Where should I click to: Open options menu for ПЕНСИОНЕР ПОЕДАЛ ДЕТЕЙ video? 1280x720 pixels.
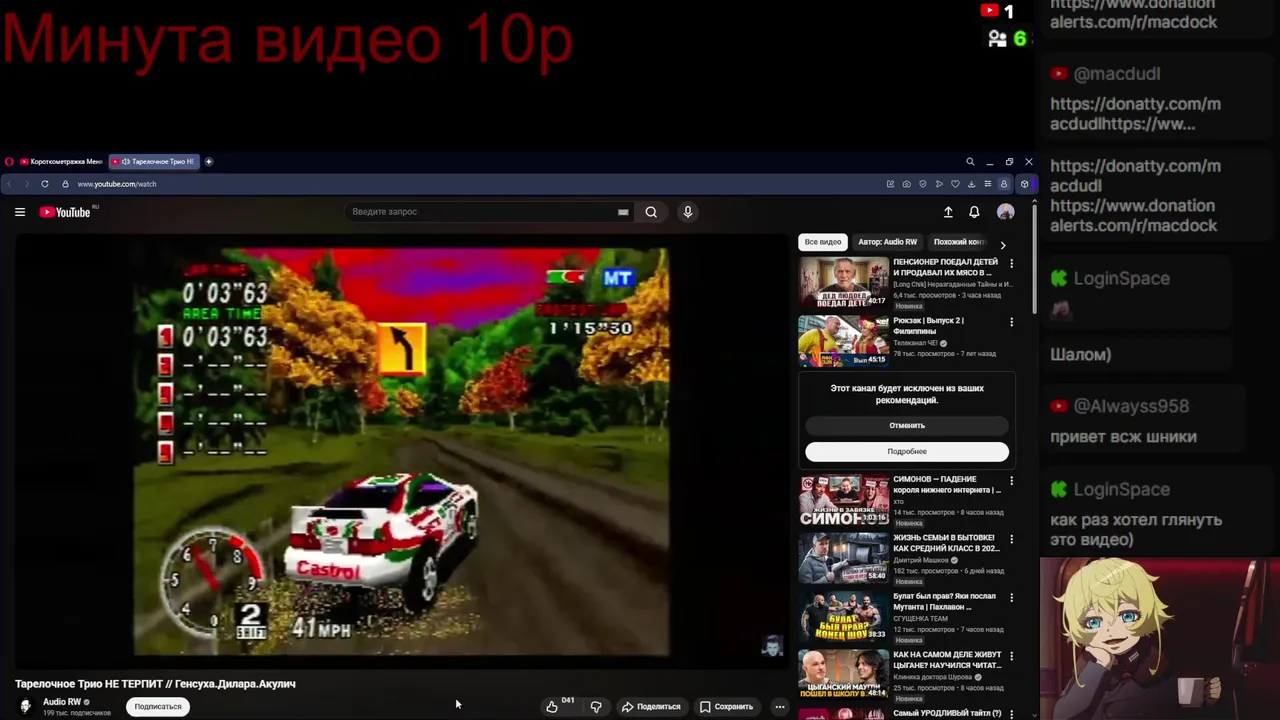1011,264
